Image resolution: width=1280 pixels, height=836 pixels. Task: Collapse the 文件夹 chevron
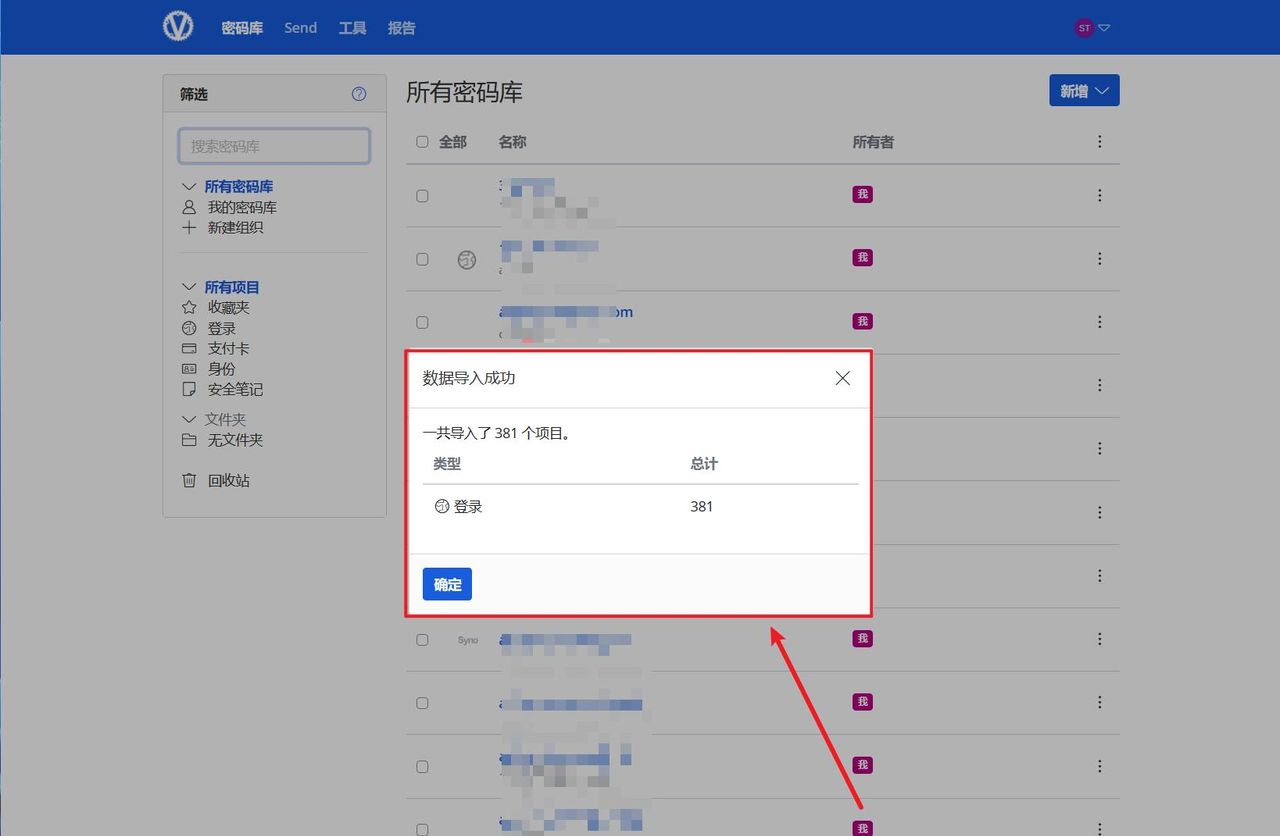(x=189, y=419)
